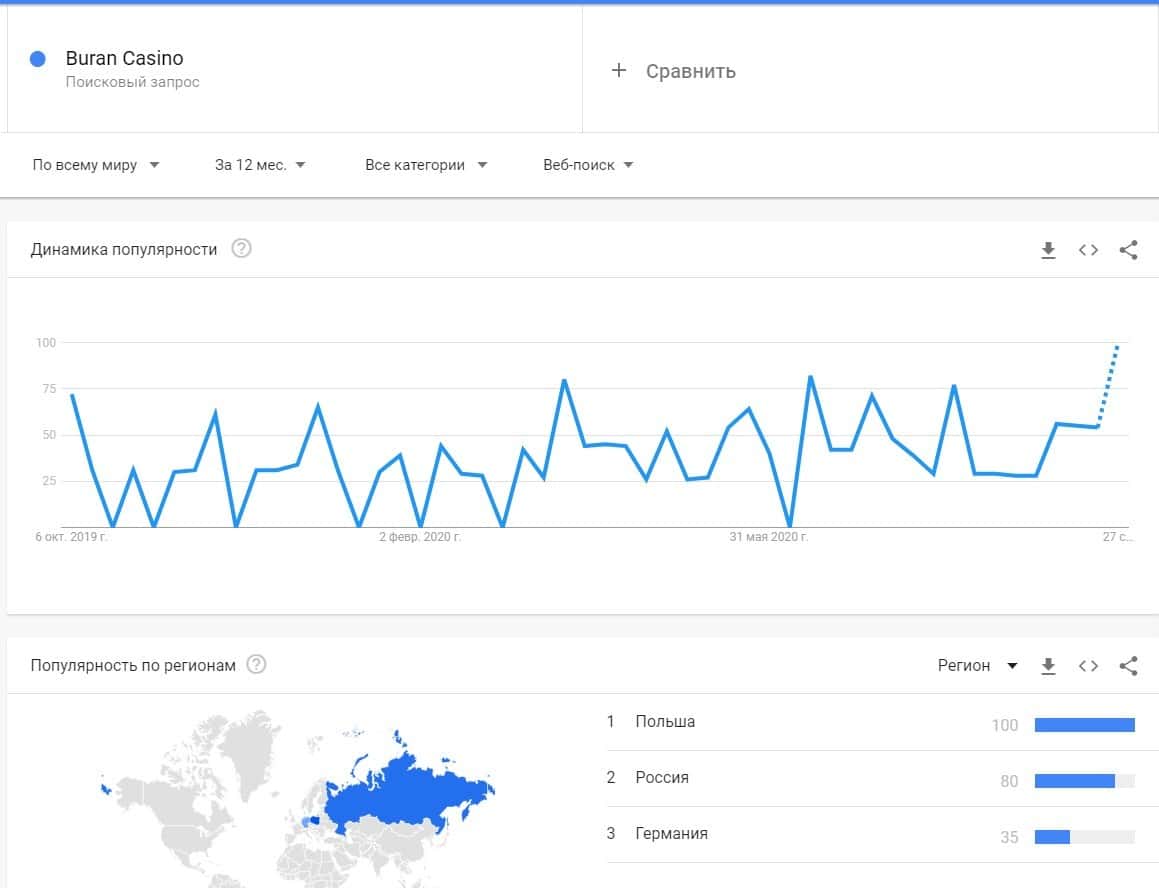Open help for Популярность по регионам

click(x=256, y=665)
